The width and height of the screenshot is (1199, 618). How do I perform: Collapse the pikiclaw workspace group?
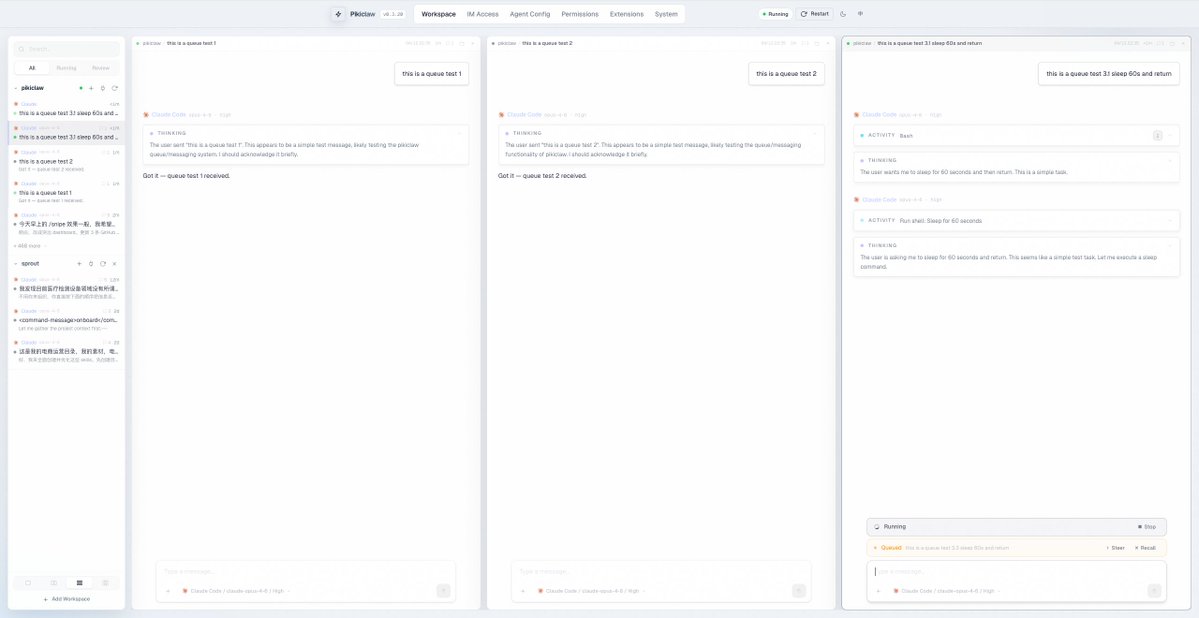(x=16, y=88)
